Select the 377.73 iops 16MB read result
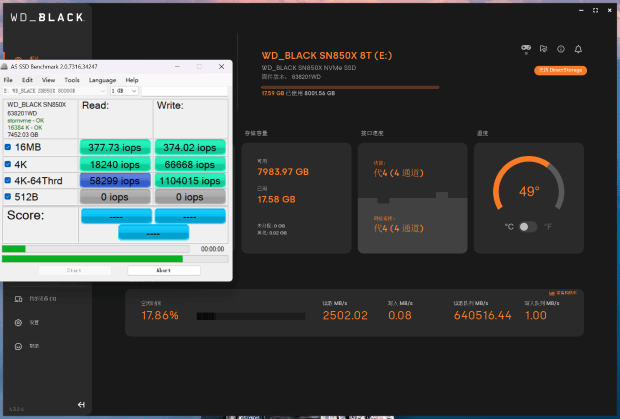The image size is (620, 419). point(115,147)
